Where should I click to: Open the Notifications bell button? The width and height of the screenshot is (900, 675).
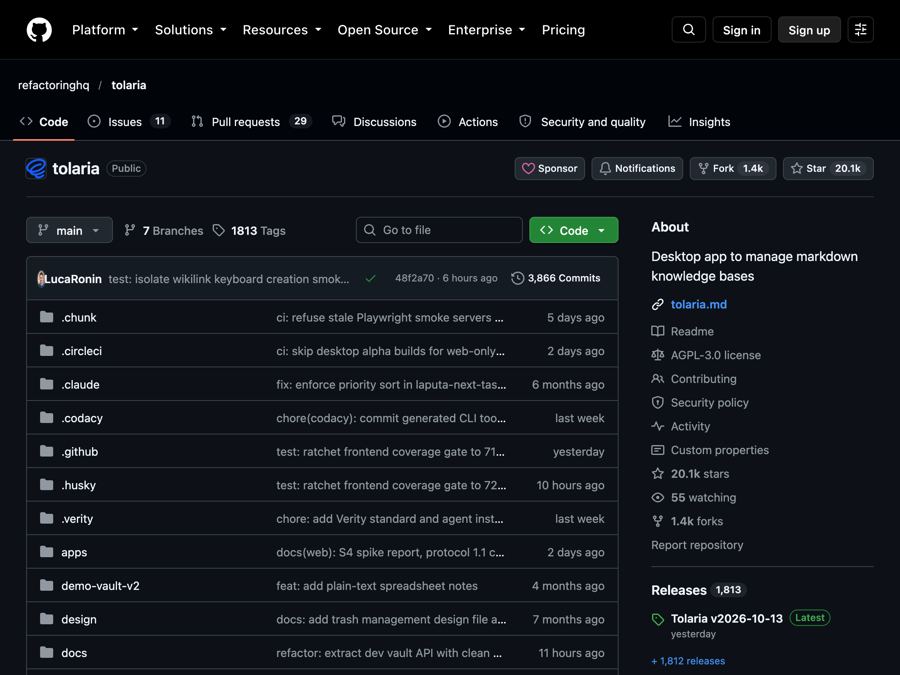click(637, 168)
